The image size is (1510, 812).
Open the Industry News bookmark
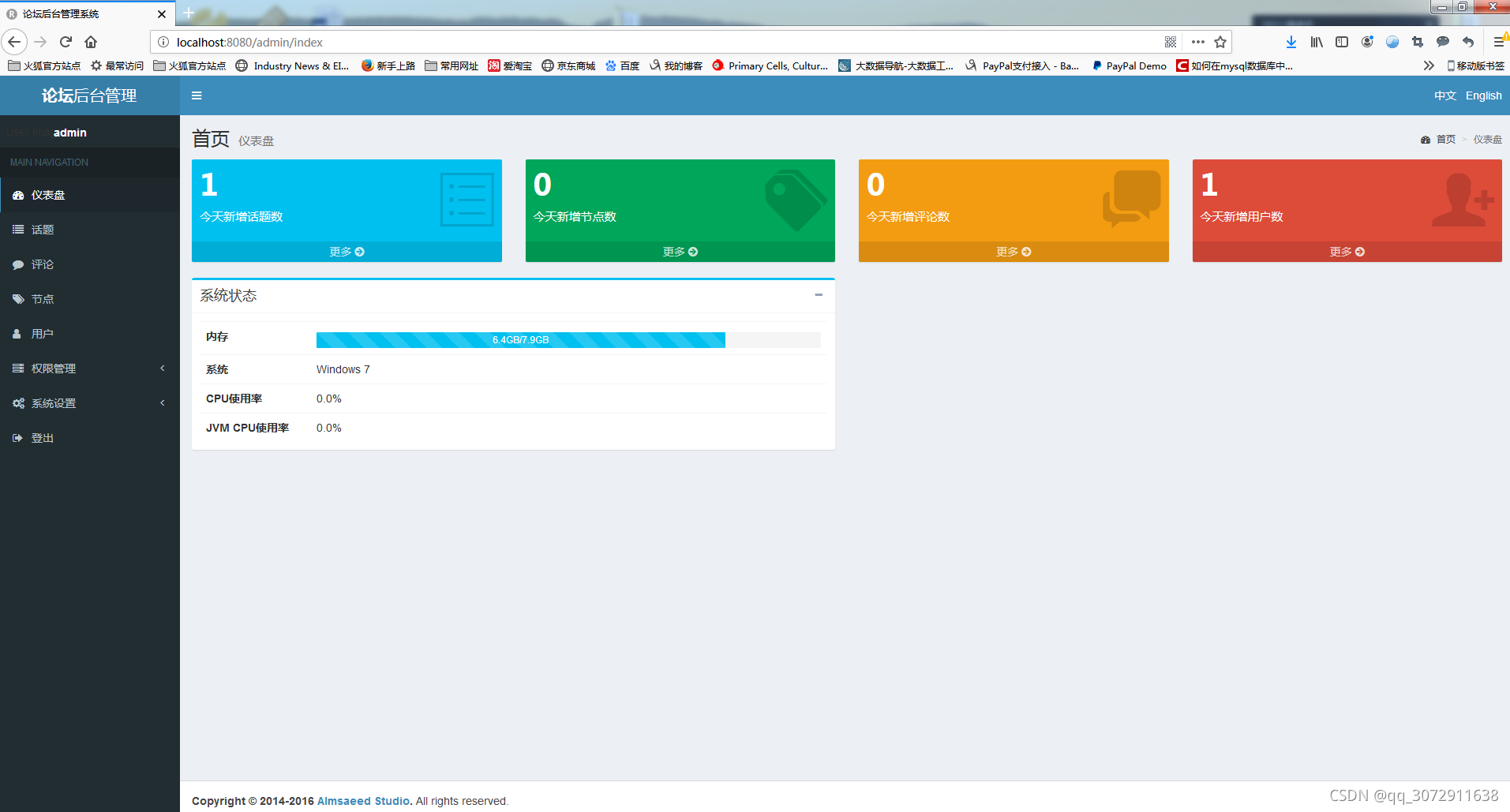(292, 65)
